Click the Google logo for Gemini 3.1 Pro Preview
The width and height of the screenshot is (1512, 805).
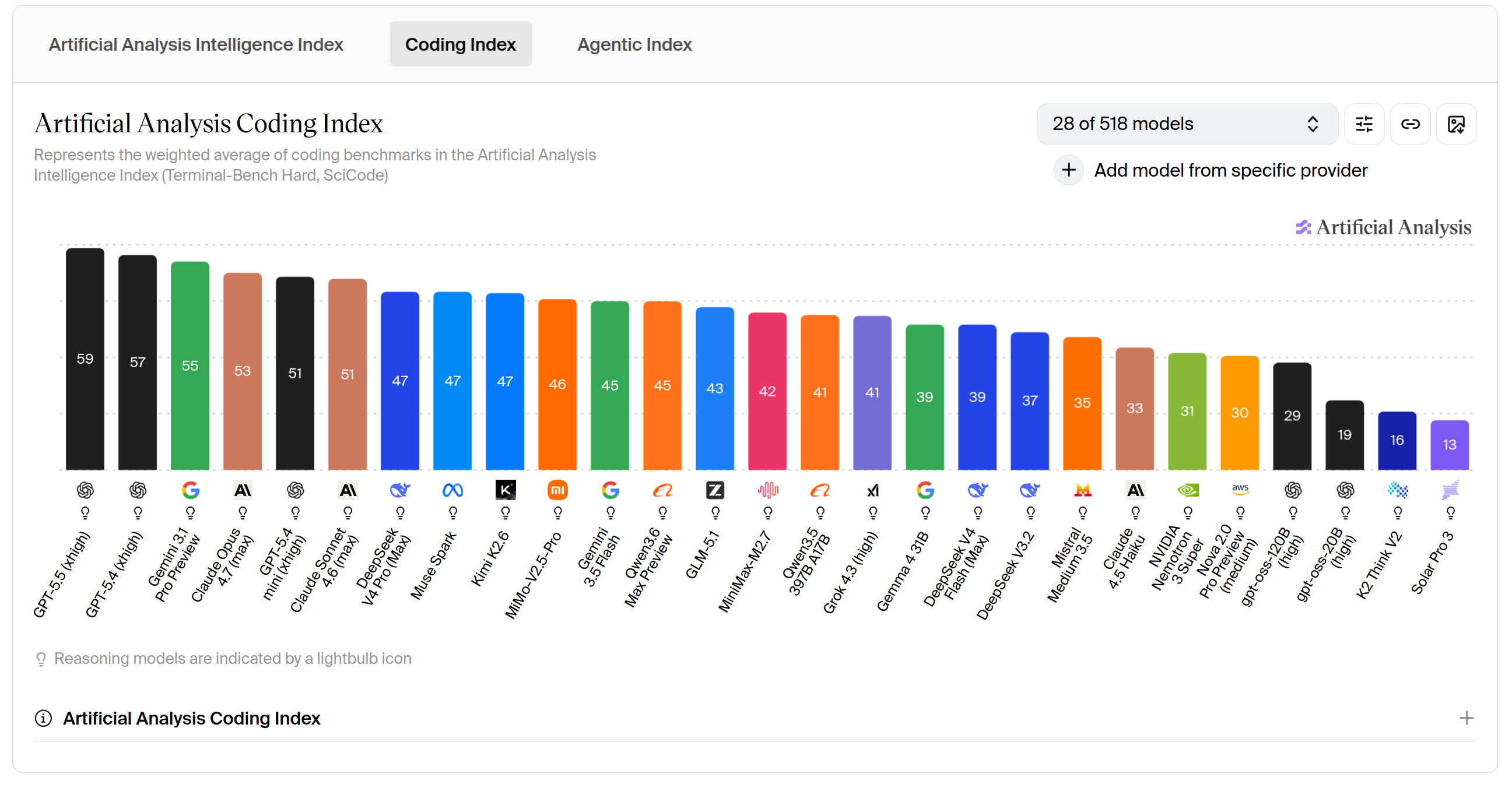190,489
